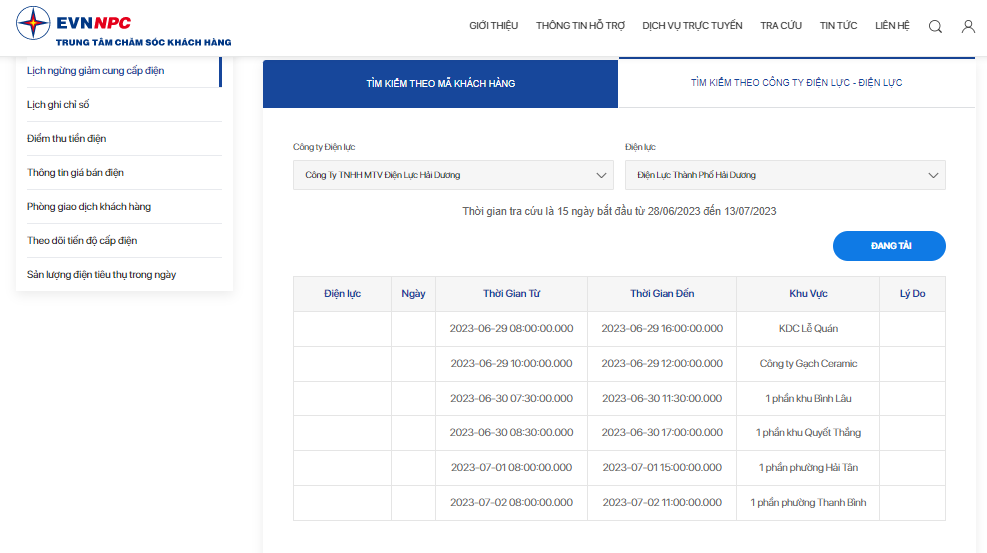Open Theo dõi tiến độ cấp điện link
The image size is (987, 553).
point(82,240)
